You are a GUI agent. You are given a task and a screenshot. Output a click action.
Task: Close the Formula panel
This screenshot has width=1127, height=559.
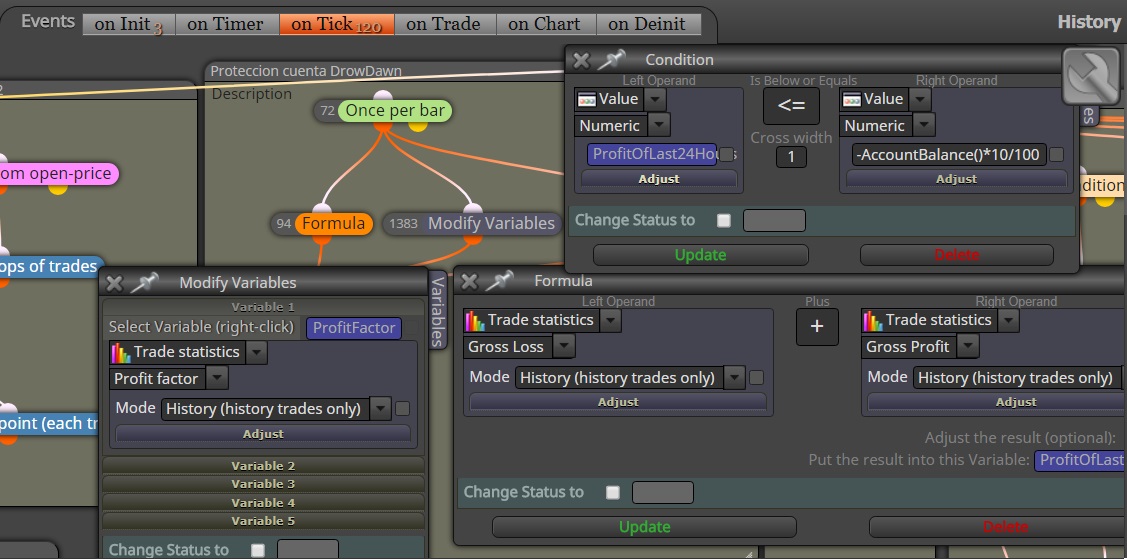469,281
